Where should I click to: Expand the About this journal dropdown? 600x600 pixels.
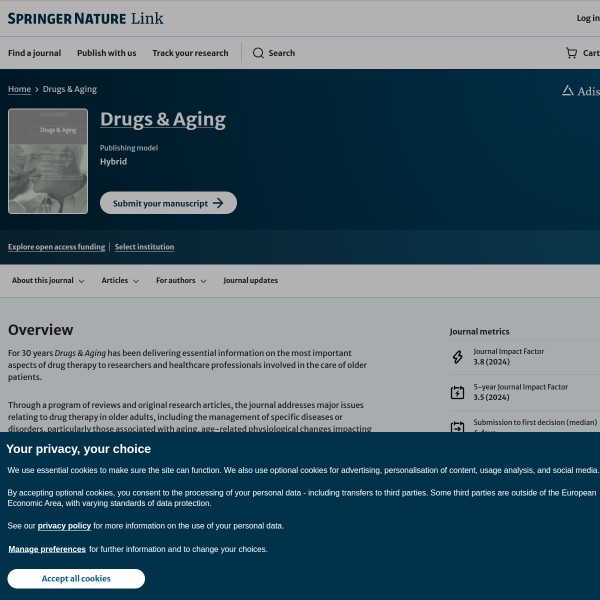click(48, 281)
